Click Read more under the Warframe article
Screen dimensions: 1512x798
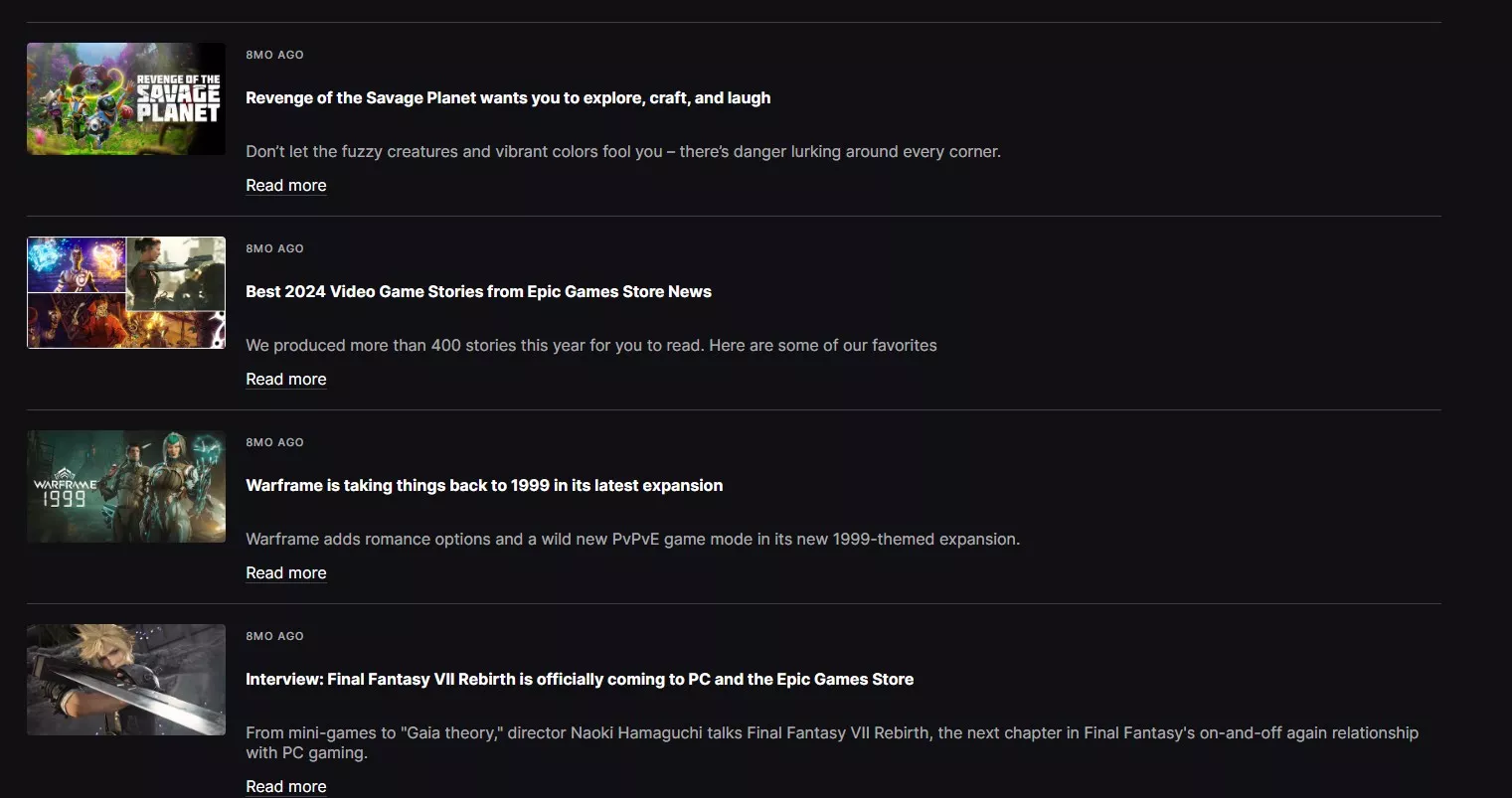click(x=286, y=573)
